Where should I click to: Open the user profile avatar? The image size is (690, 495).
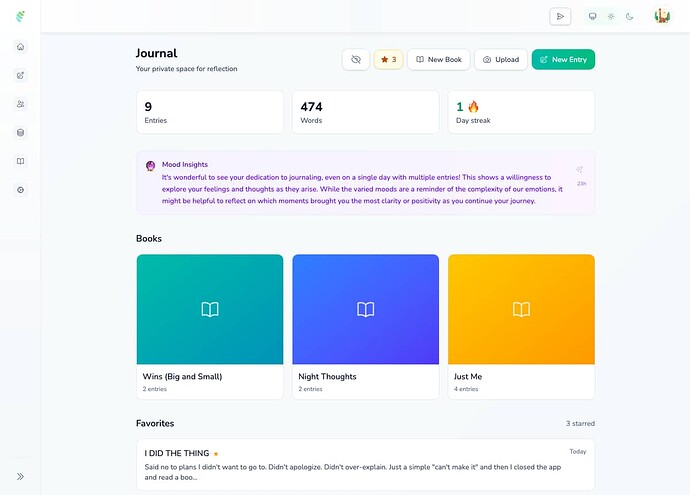pyautogui.click(x=662, y=16)
